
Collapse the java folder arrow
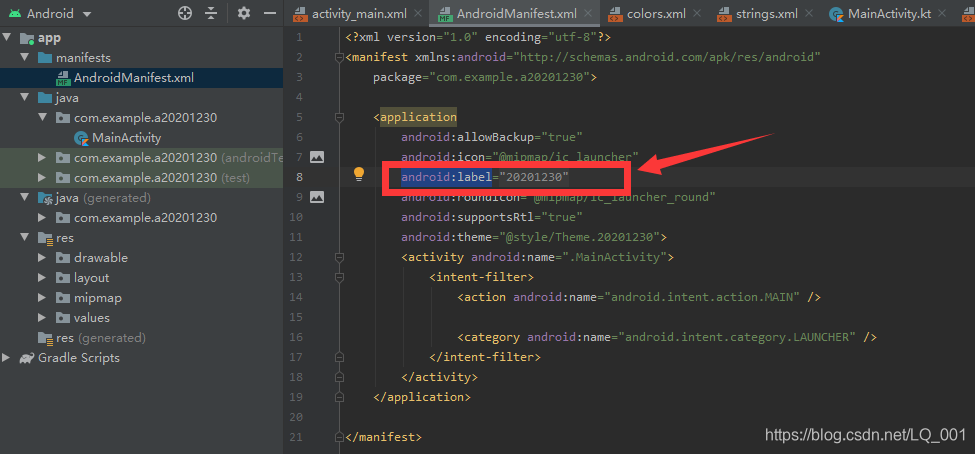pyautogui.click(x=25, y=98)
